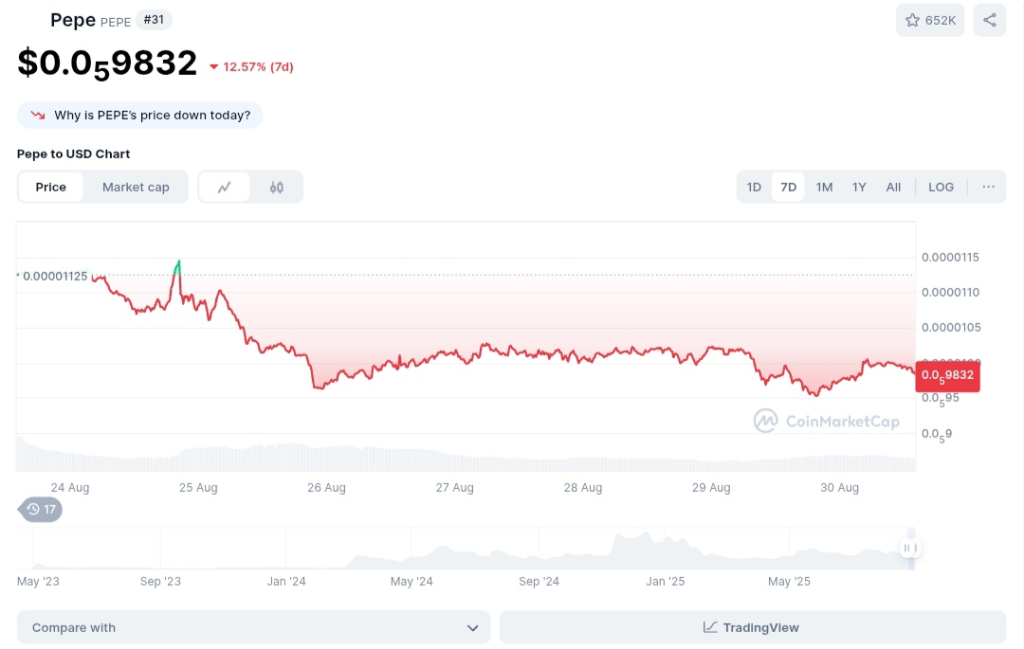Select the Price toggle
This screenshot has height=649, width=1024.
[51, 187]
